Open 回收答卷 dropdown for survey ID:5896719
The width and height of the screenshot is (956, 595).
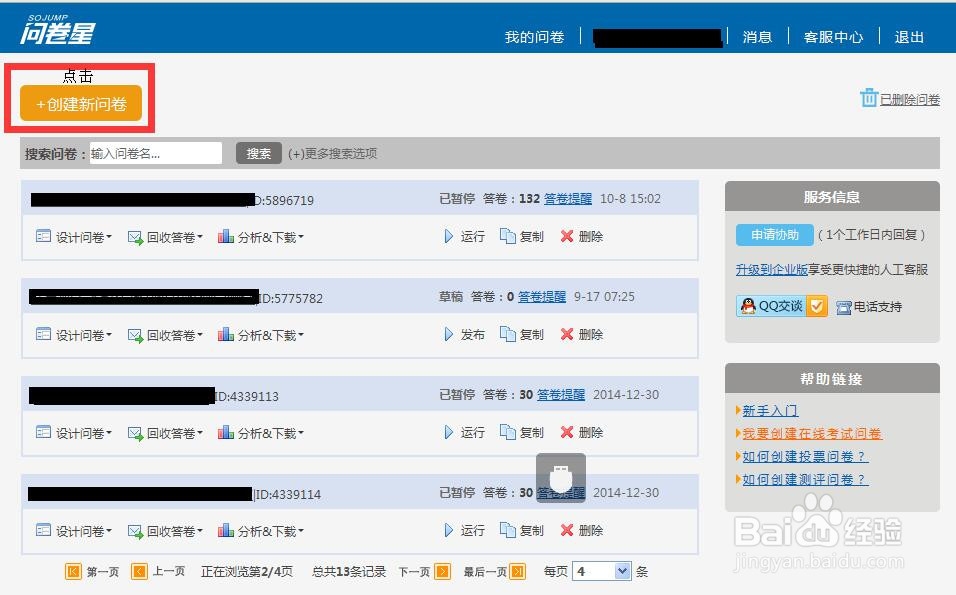(165, 237)
